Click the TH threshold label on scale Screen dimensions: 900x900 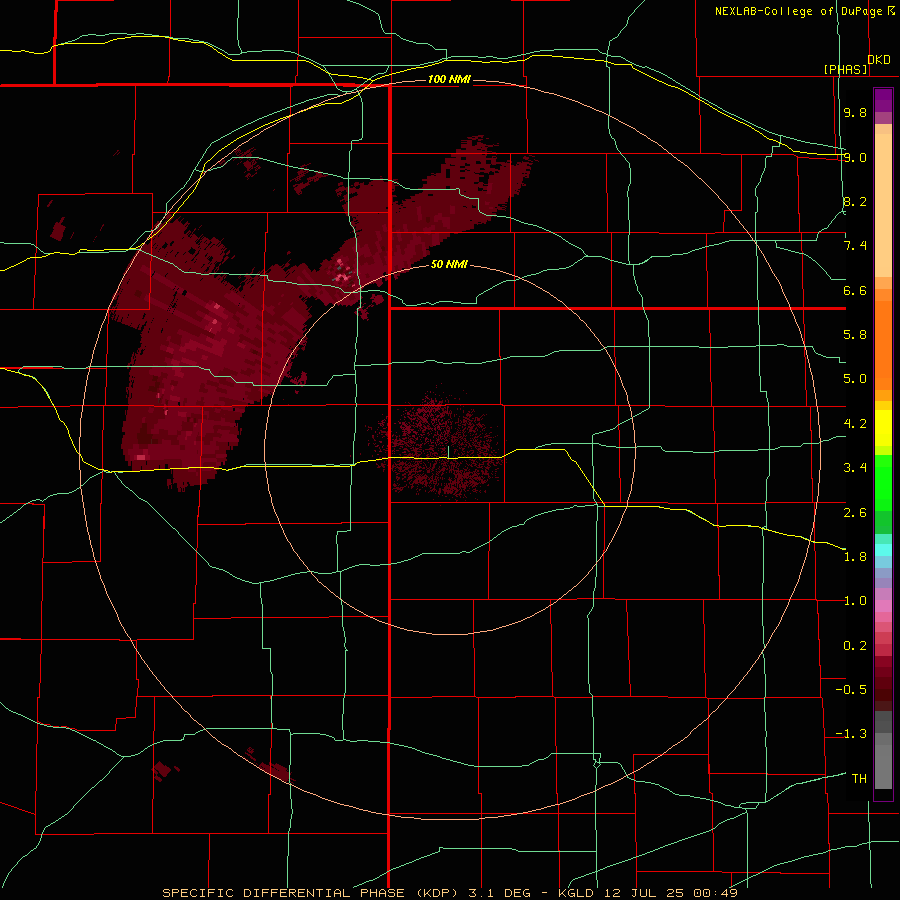pyautogui.click(x=859, y=779)
